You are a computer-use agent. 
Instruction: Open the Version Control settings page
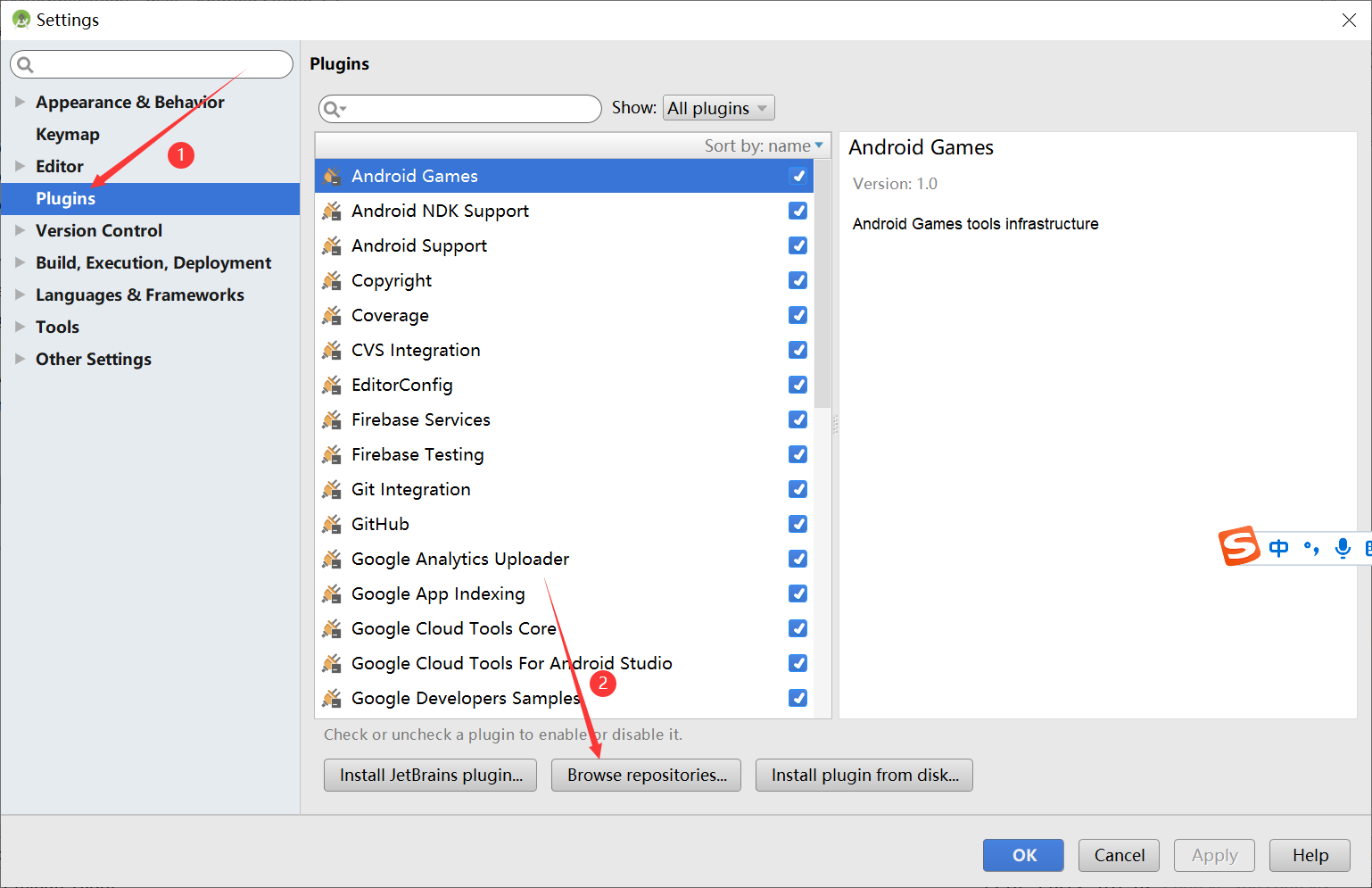99,230
